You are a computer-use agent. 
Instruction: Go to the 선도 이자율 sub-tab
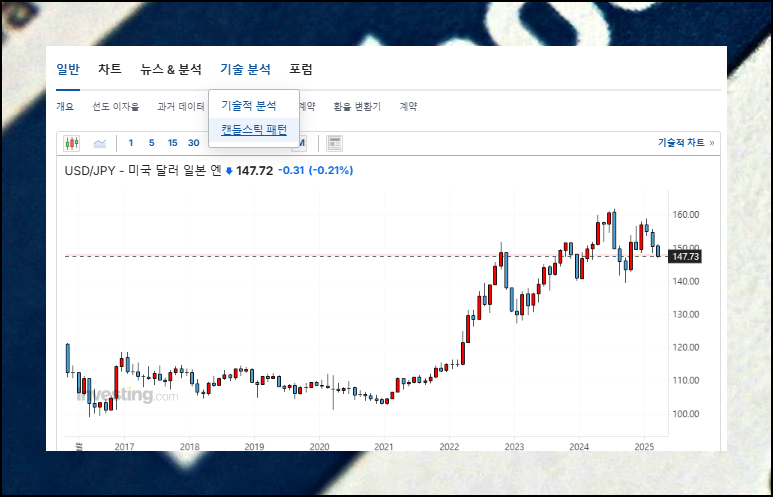pos(116,106)
